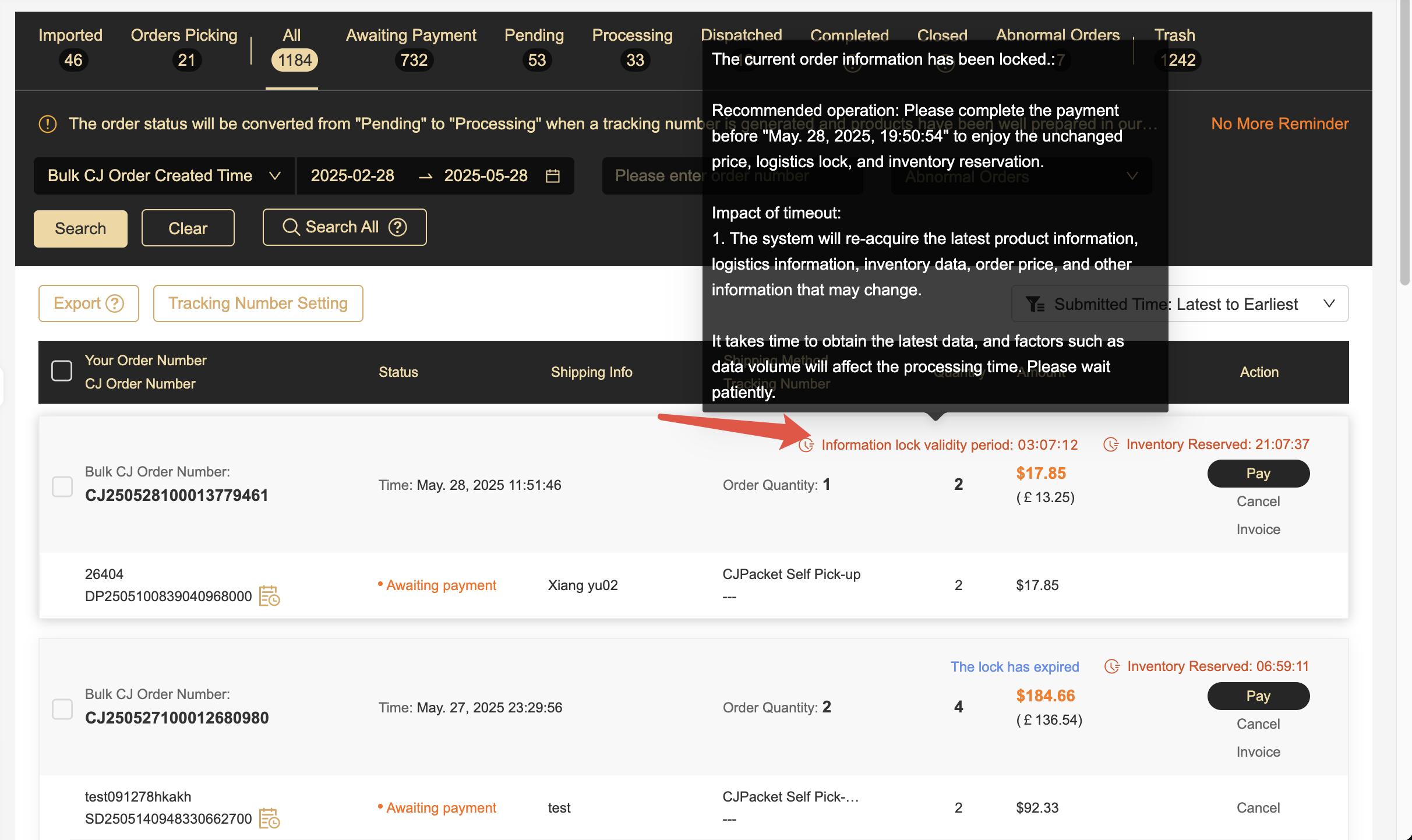Click Awaiting payment status of order 26404
Screen dimensions: 1412x840
coord(441,585)
